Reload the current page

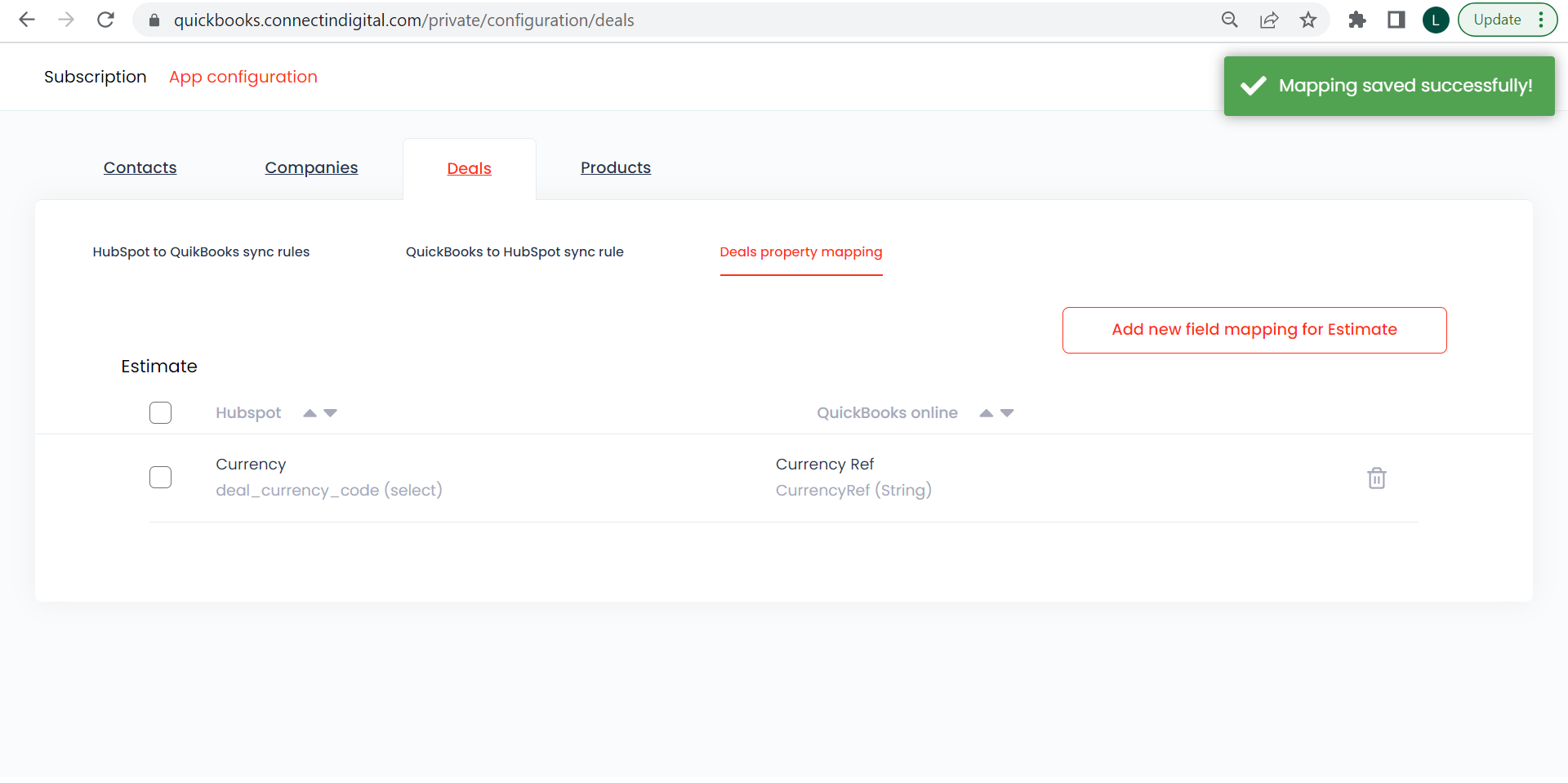105,20
